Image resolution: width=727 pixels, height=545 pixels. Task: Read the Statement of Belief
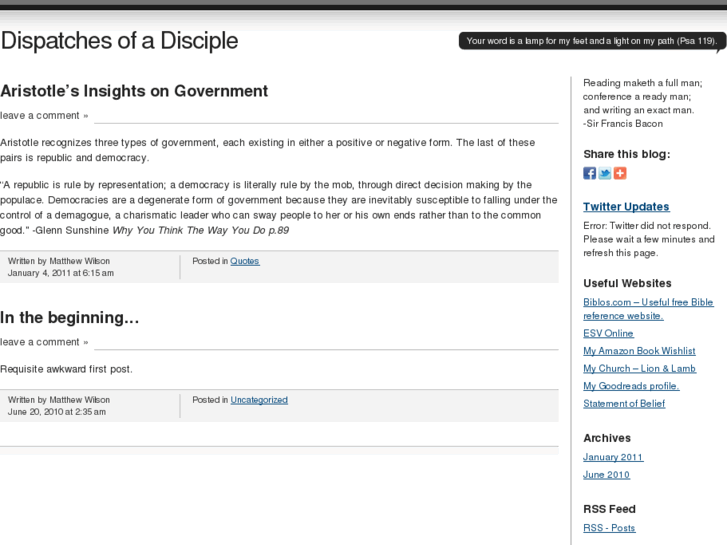coord(624,404)
